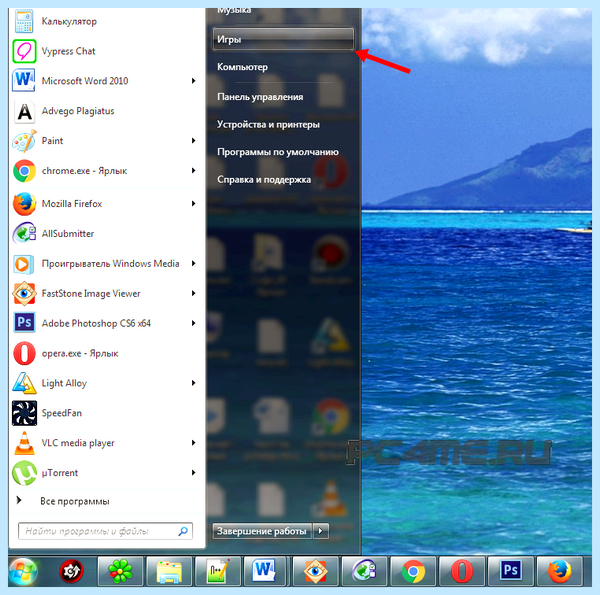Expand chrome.exe jump list arrow
Viewport: 600px width, 595px height.
[194, 171]
